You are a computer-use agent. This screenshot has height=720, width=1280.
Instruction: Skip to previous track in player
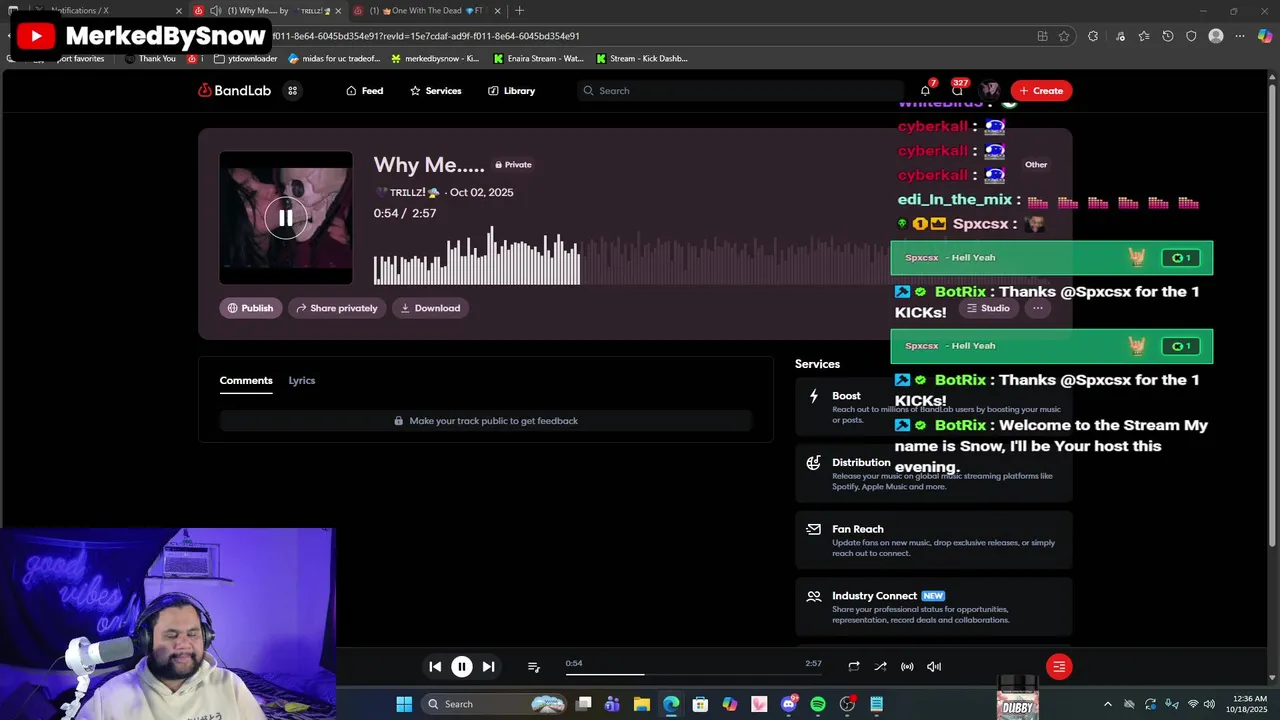point(435,667)
